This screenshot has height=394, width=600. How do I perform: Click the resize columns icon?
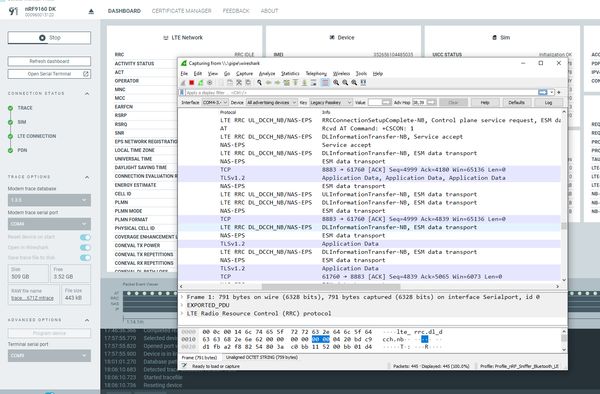(364, 83)
